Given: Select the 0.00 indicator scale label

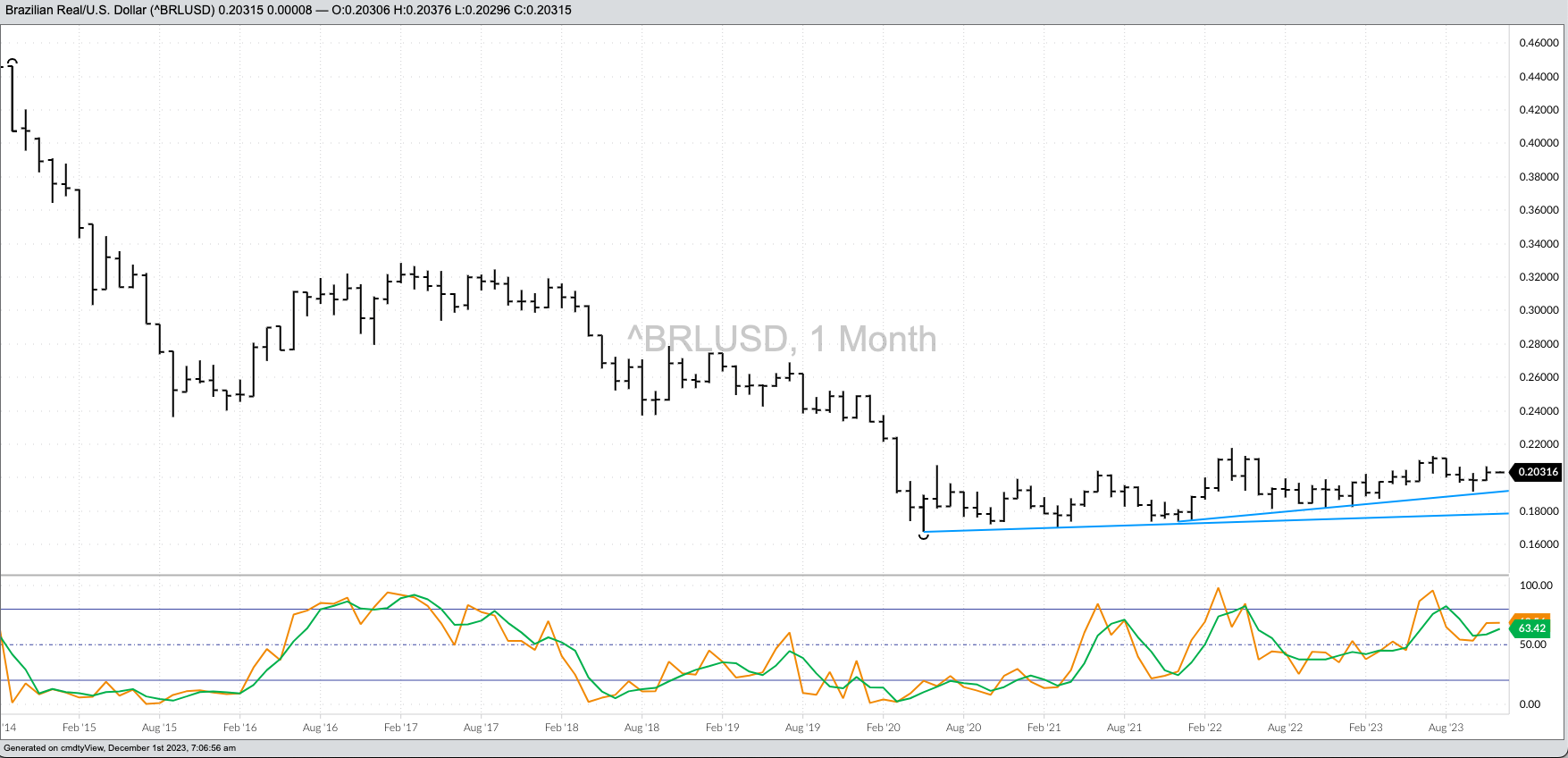Looking at the screenshot, I should pyautogui.click(x=1530, y=704).
